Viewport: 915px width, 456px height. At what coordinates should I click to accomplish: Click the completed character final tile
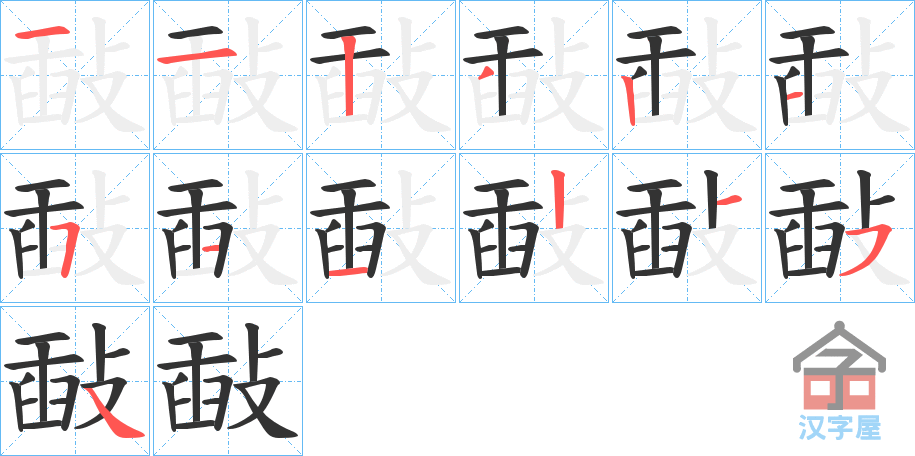pyautogui.click(x=228, y=381)
